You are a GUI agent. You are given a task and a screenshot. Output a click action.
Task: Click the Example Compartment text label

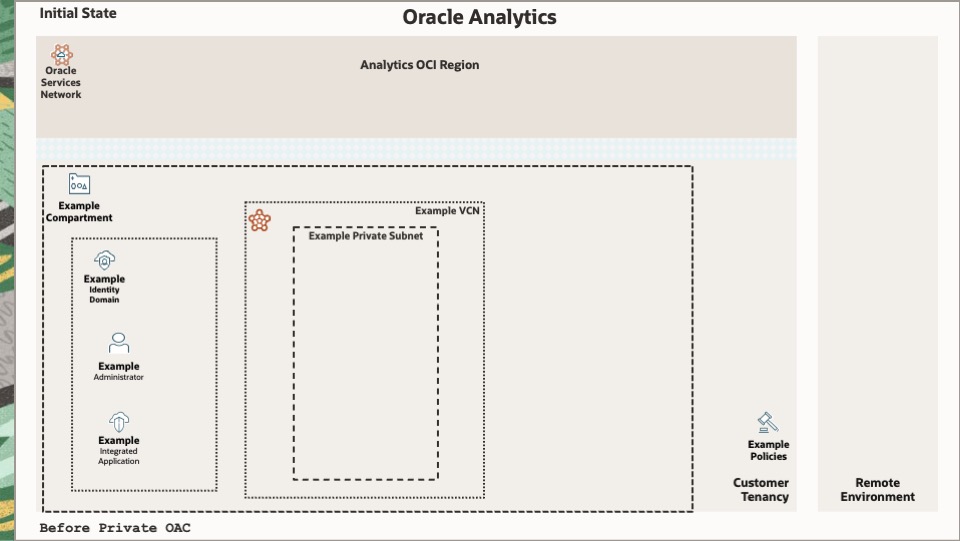[x=79, y=212]
